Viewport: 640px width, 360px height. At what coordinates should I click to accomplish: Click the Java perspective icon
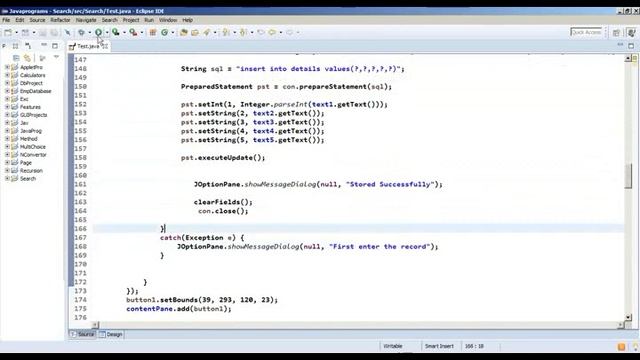[631, 32]
